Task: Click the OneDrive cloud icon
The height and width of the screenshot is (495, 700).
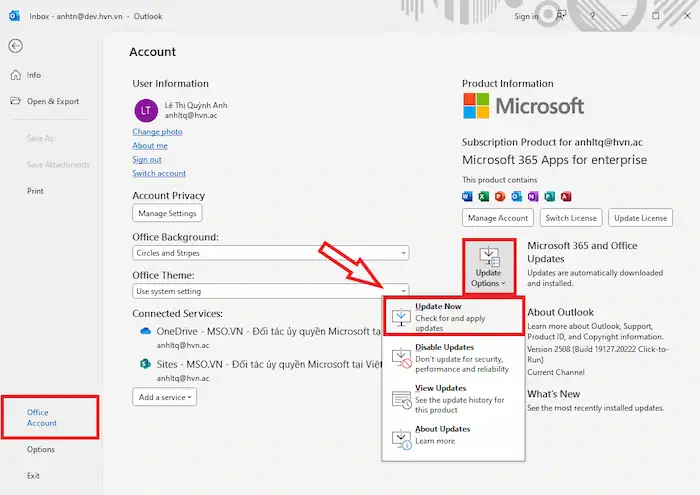Action: 146,331
